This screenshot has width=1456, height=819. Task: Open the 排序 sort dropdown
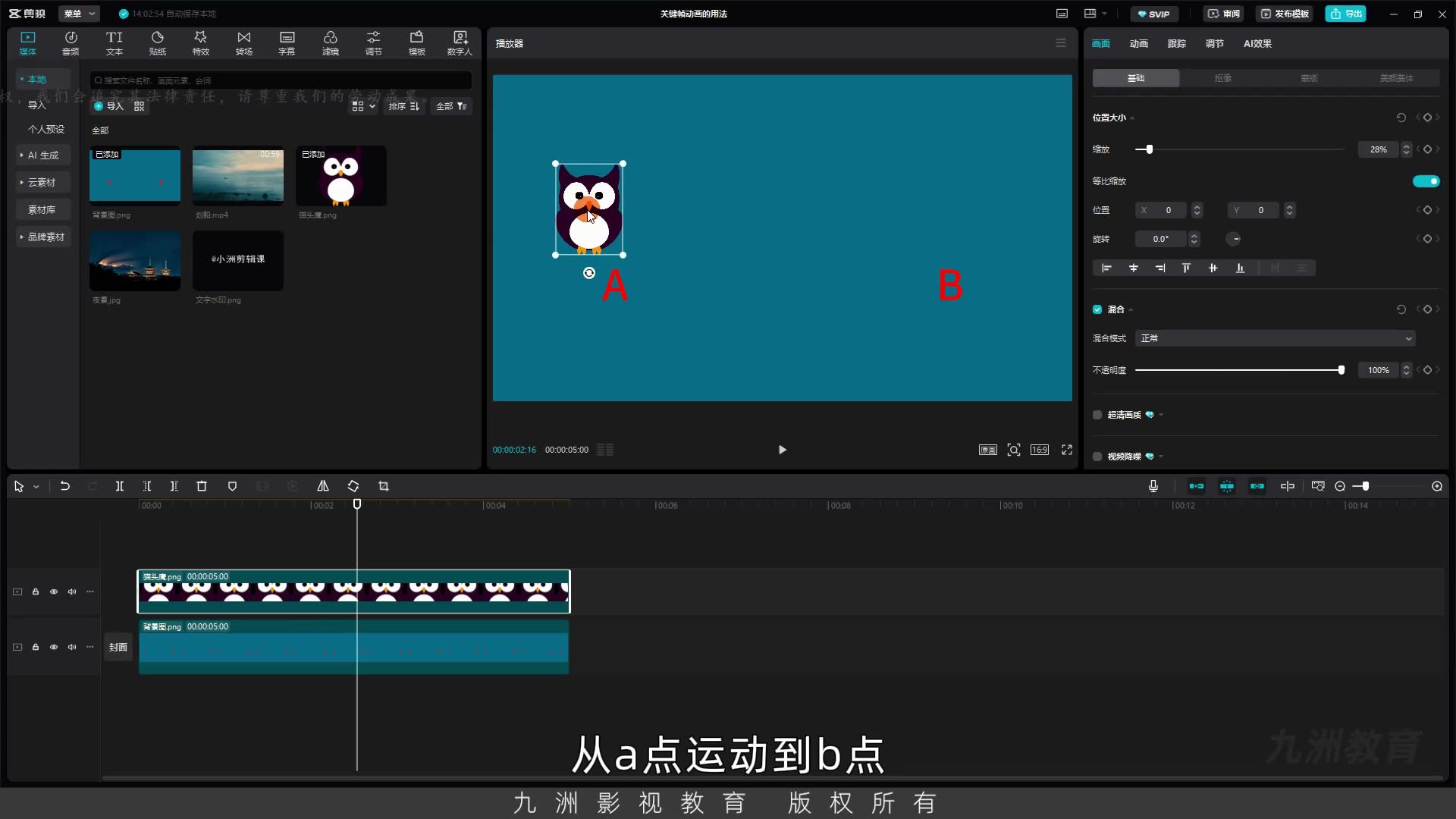(403, 106)
